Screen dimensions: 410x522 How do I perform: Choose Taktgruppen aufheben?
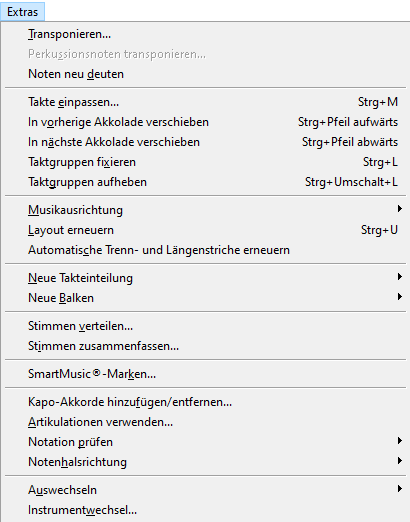[205, 182]
